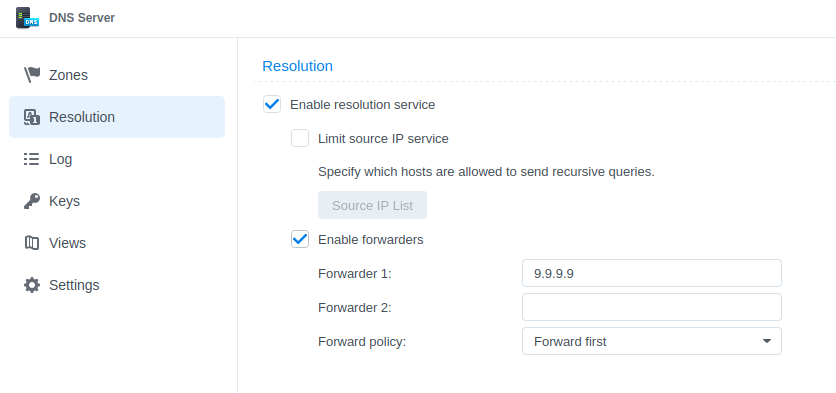836x393 pixels.
Task: Click the DNS Server app icon
Action: (27, 18)
